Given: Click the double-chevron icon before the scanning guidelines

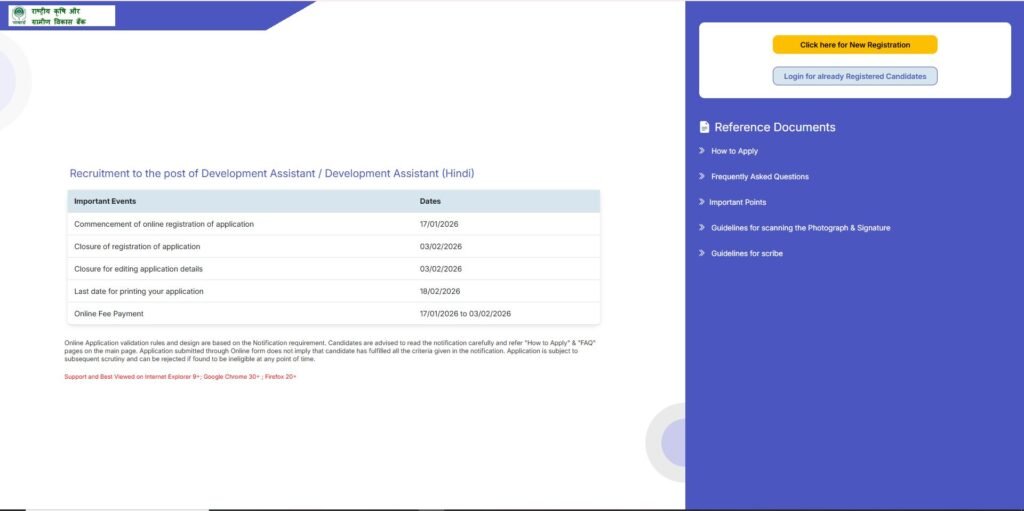Looking at the screenshot, I should [x=702, y=228].
